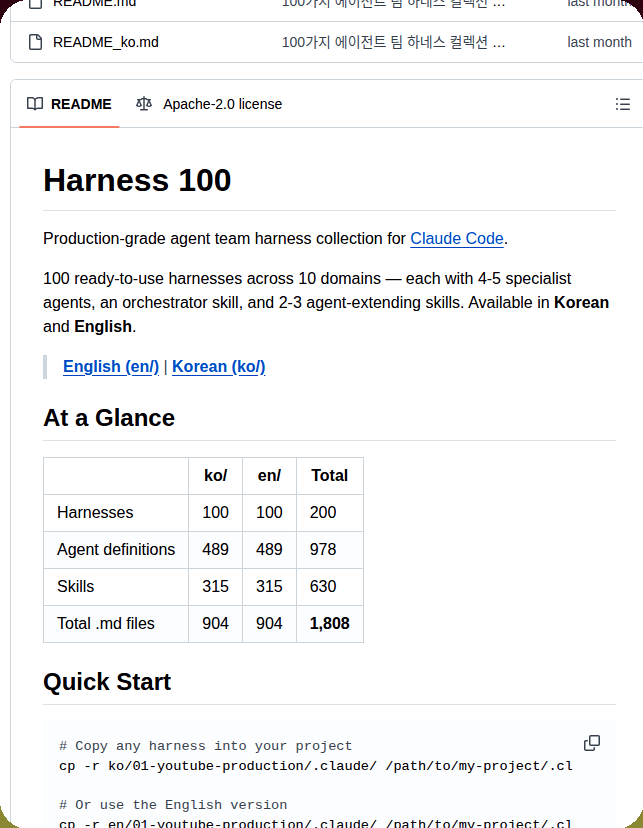Click the file icon beside README_ko.md
The height and width of the screenshot is (828, 643).
(35, 42)
